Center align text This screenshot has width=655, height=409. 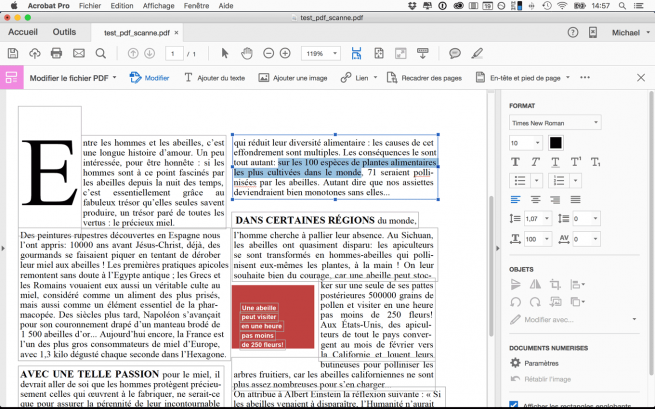[x=536, y=200]
